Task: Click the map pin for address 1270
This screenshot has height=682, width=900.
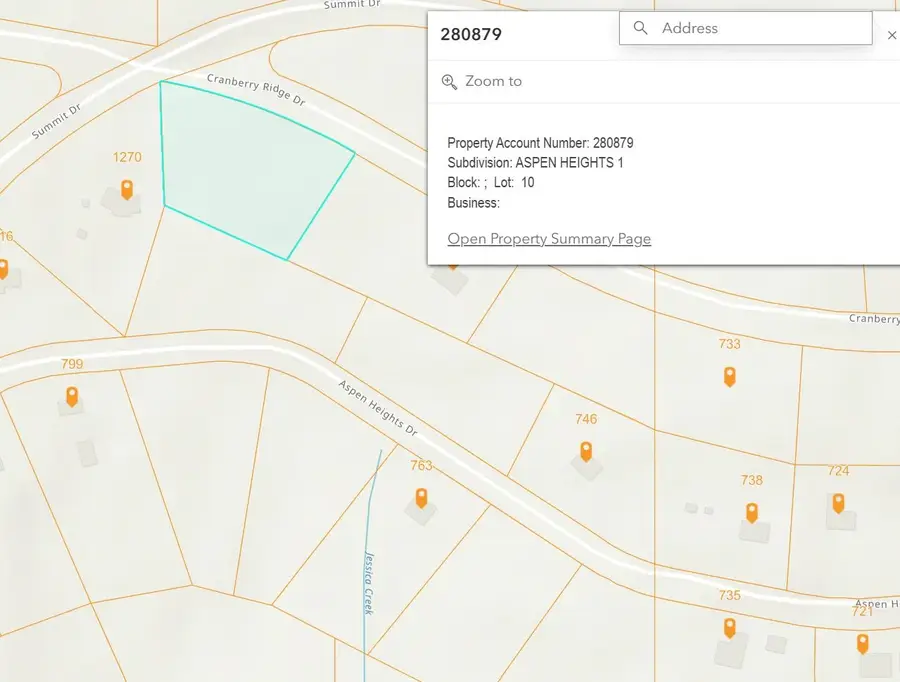Action: (127, 189)
